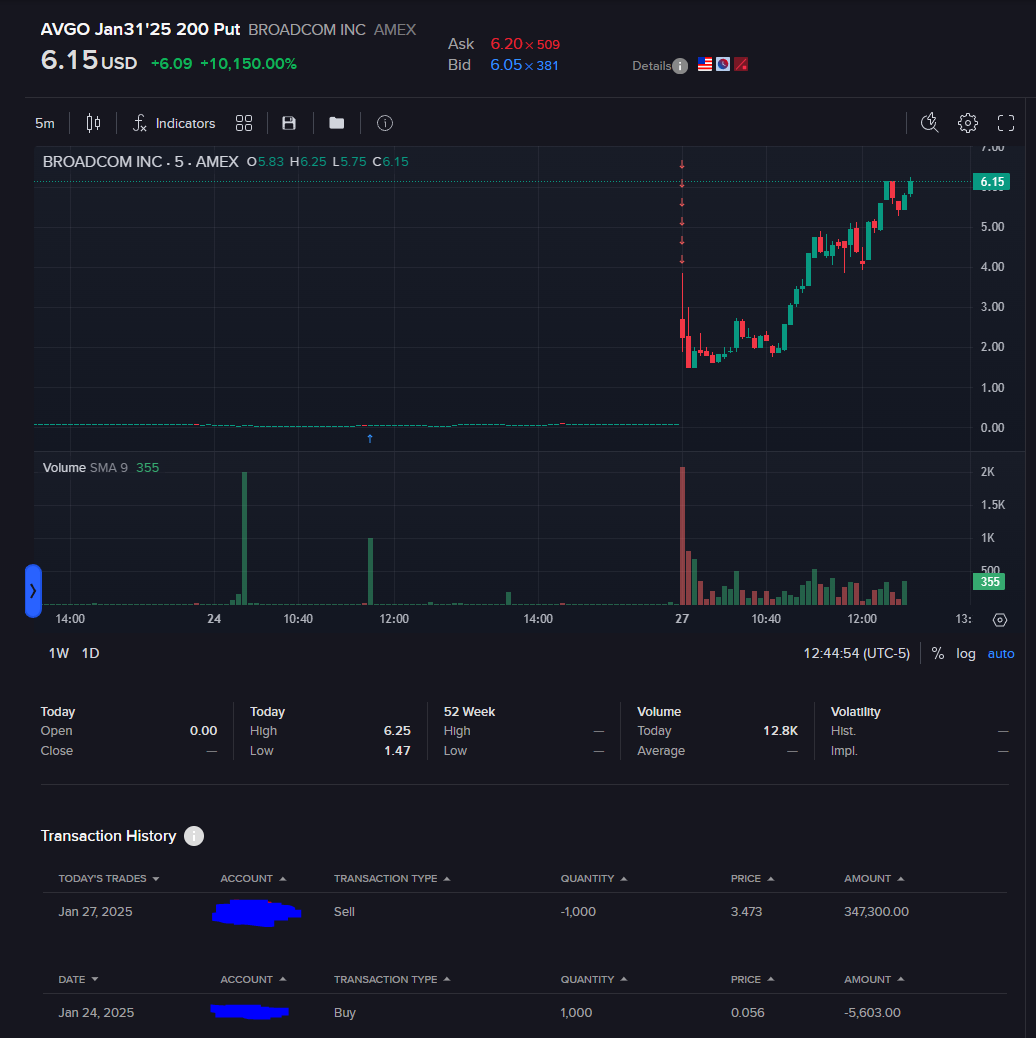
Task: Toggle auto scale mode
Action: point(1001,654)
